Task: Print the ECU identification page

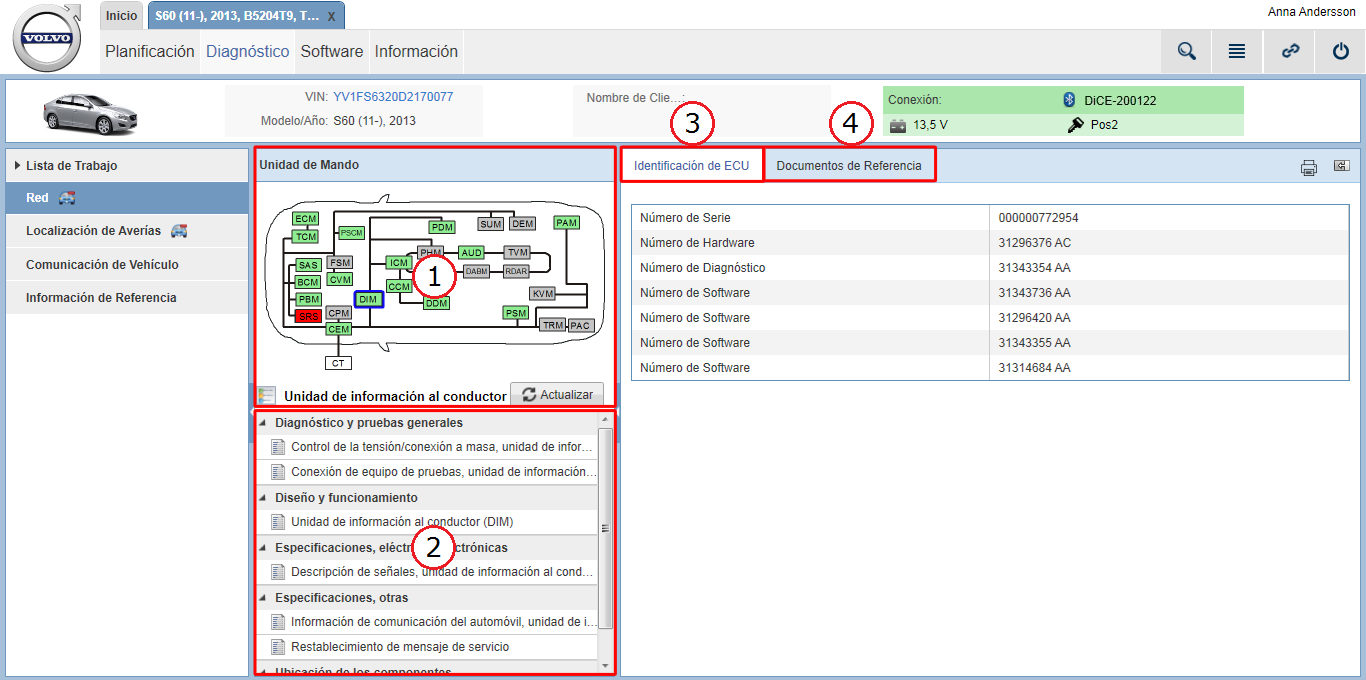Action: click(1309, 167)
